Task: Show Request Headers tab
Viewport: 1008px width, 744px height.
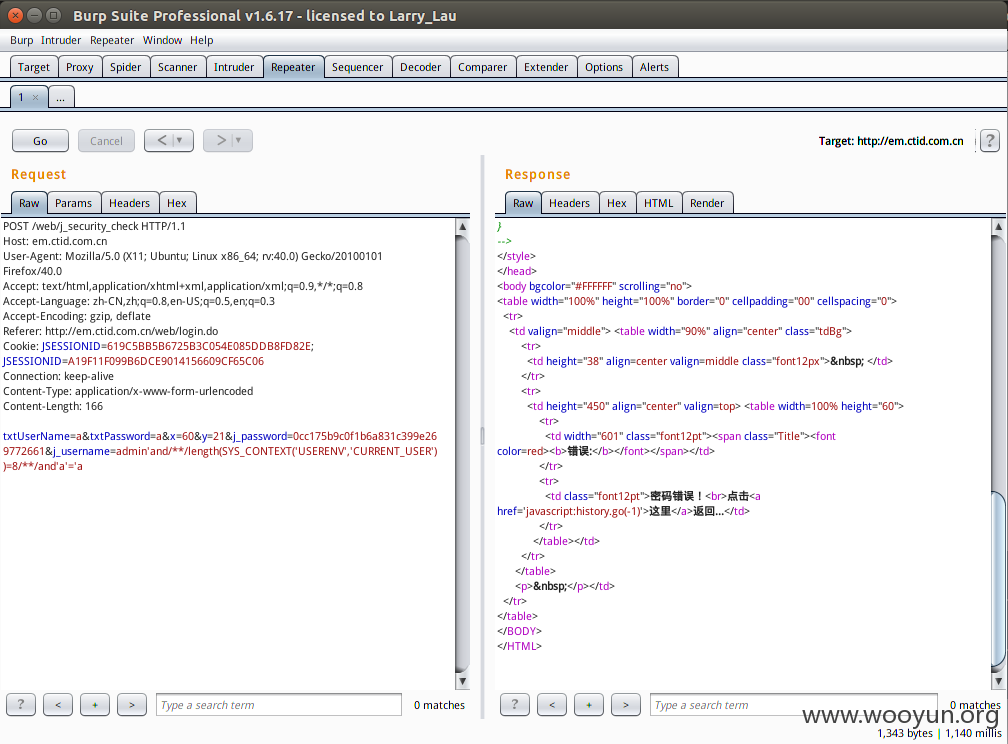Action: click(129, 203)
